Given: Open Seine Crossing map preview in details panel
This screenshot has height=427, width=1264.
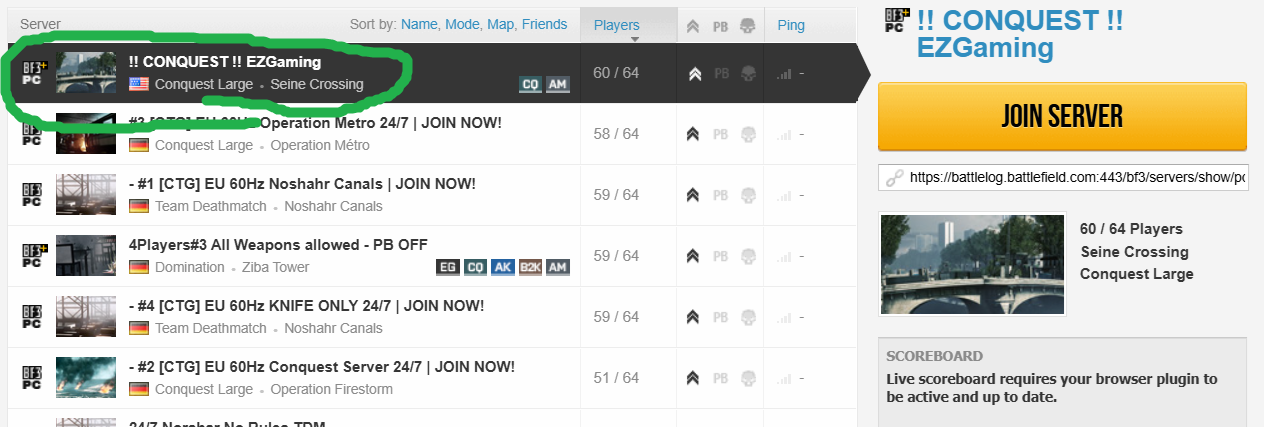Looking at the screenshot, I should tap(972, 264).
